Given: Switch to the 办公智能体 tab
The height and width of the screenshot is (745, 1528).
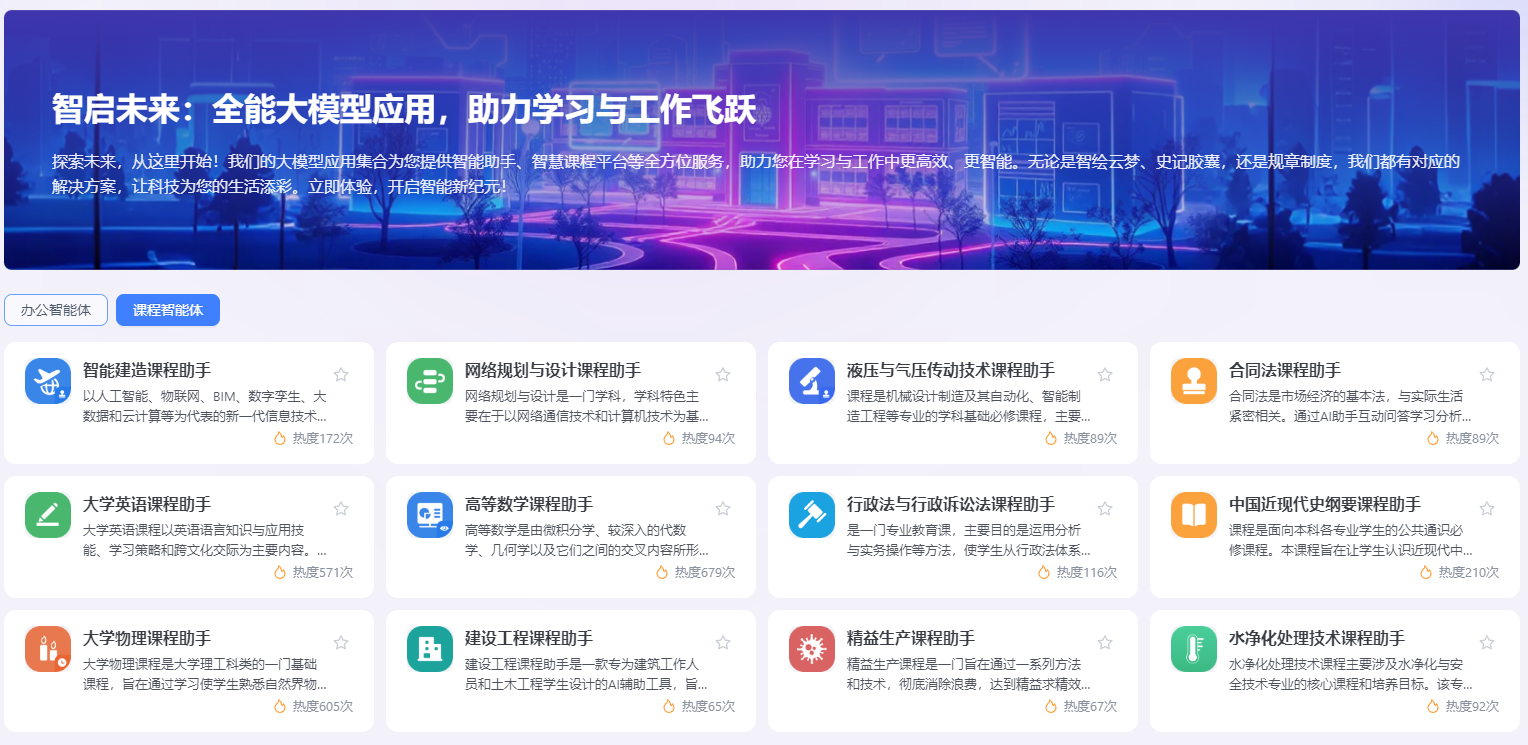Looking at the screenshot, I should [56, 310].
